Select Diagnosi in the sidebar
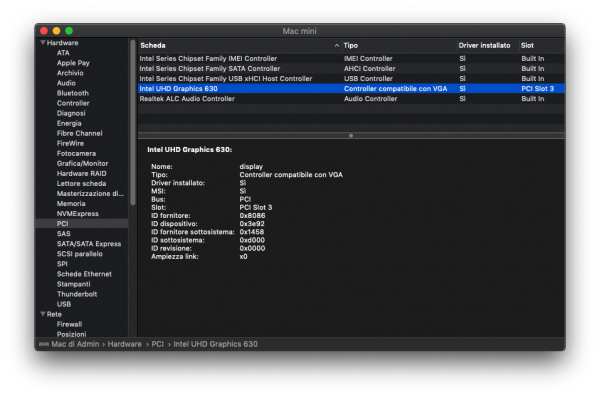 [x=71, y=113]
